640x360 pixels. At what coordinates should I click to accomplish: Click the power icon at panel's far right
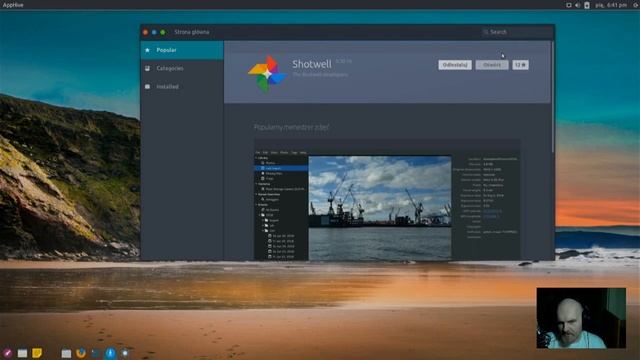pos(636,5)
